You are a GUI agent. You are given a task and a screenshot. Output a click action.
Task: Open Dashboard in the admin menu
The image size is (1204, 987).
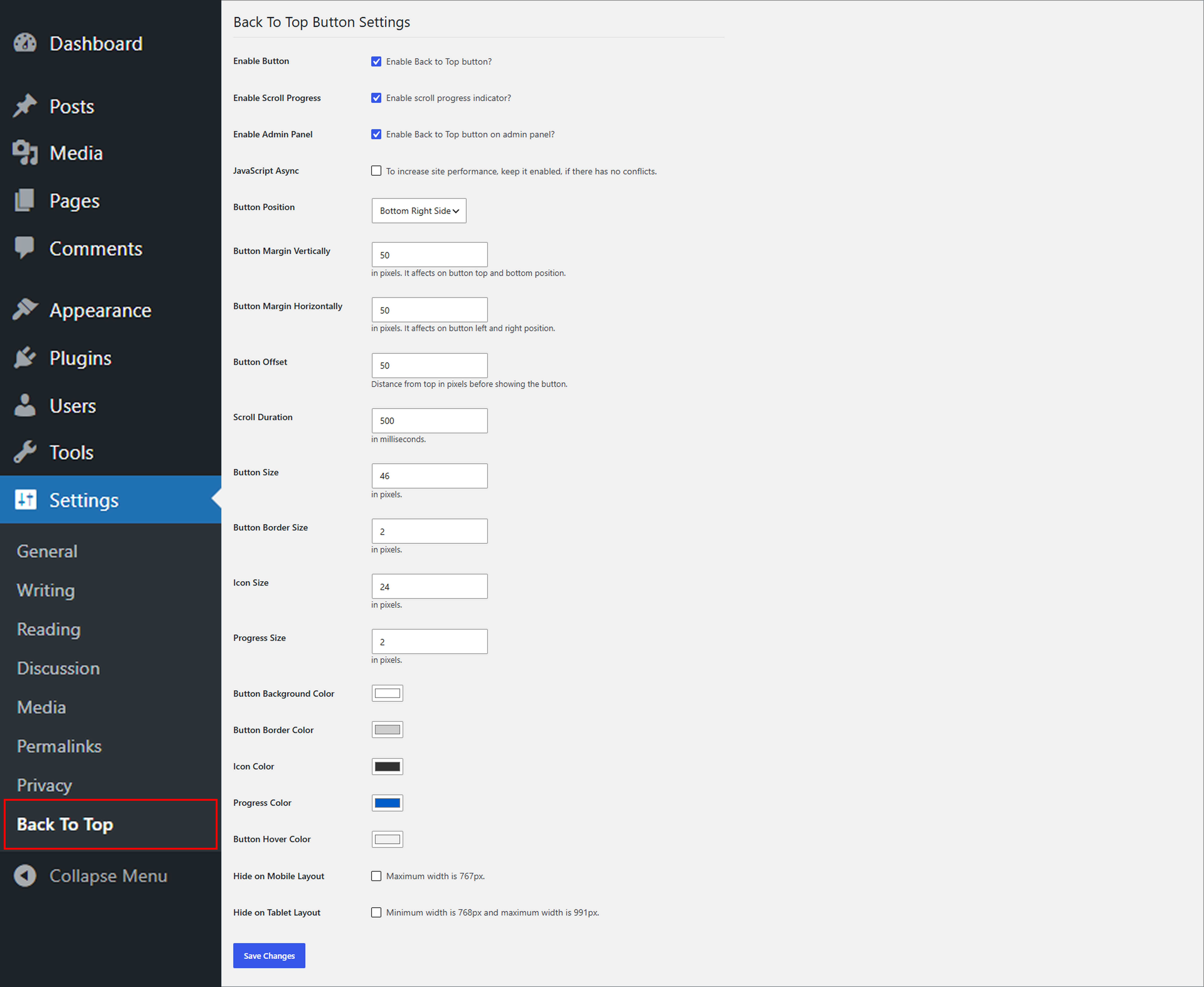point(96,44)
